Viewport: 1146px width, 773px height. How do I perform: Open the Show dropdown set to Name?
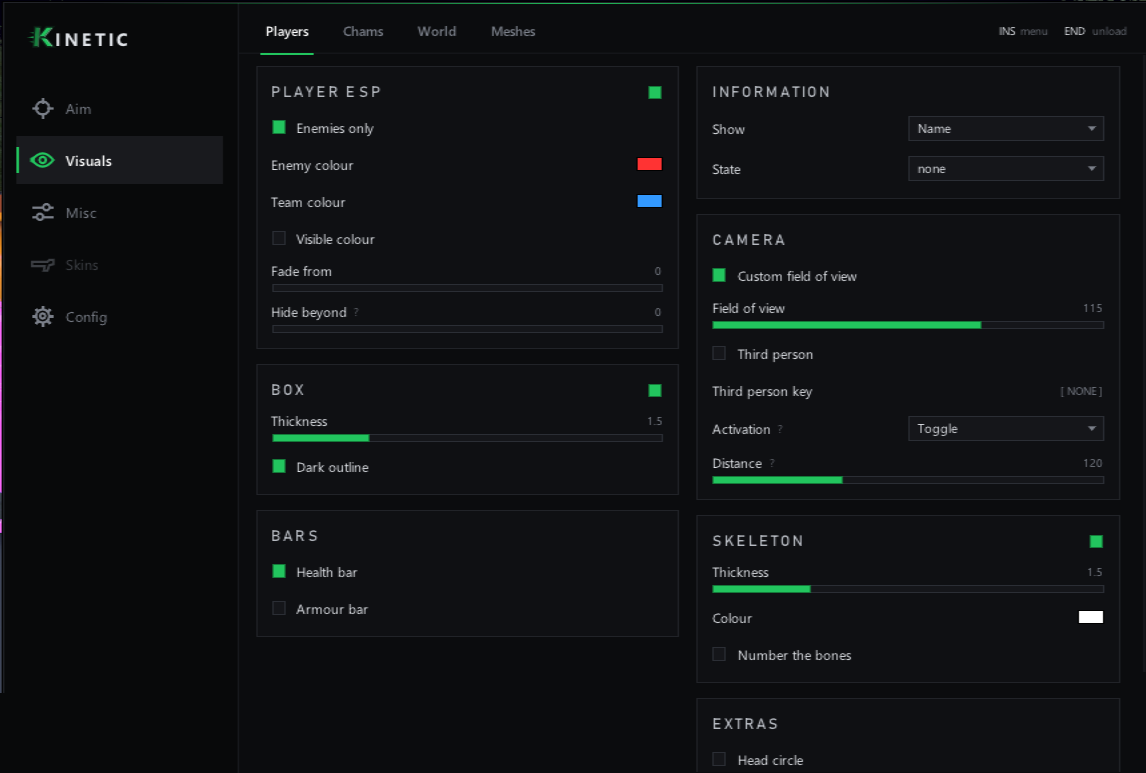(x=1006, y=129)
